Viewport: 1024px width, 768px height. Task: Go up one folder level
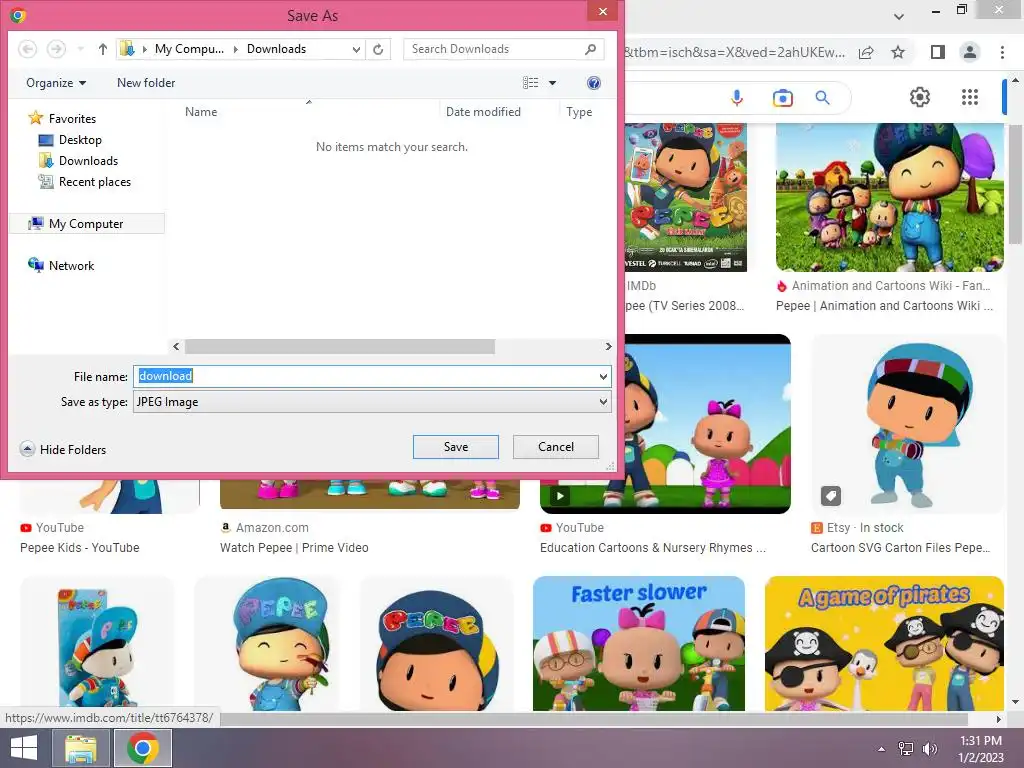pos(103,49)
